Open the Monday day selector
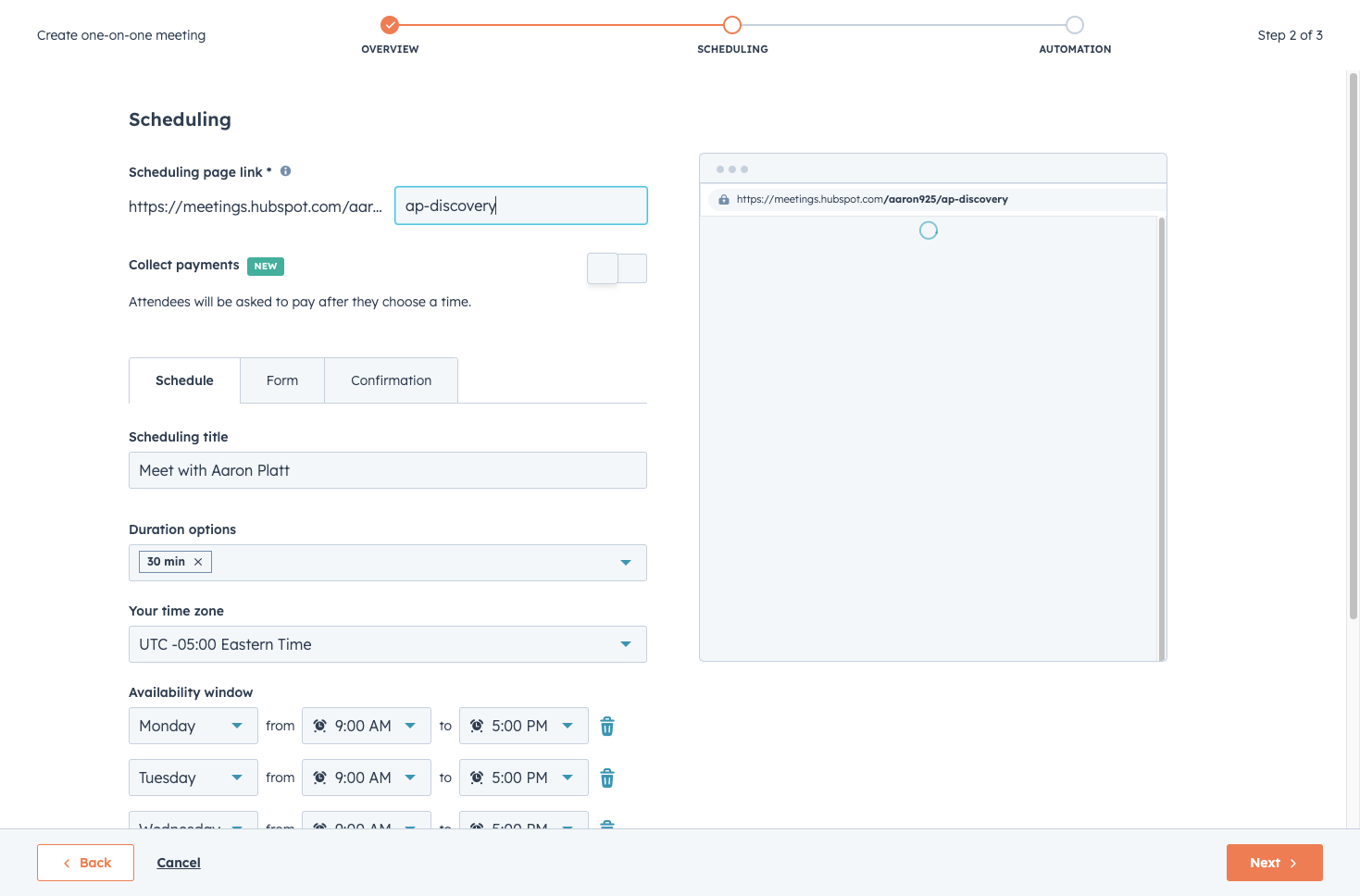Screen dimensions: 1360x896 (193, 726)
